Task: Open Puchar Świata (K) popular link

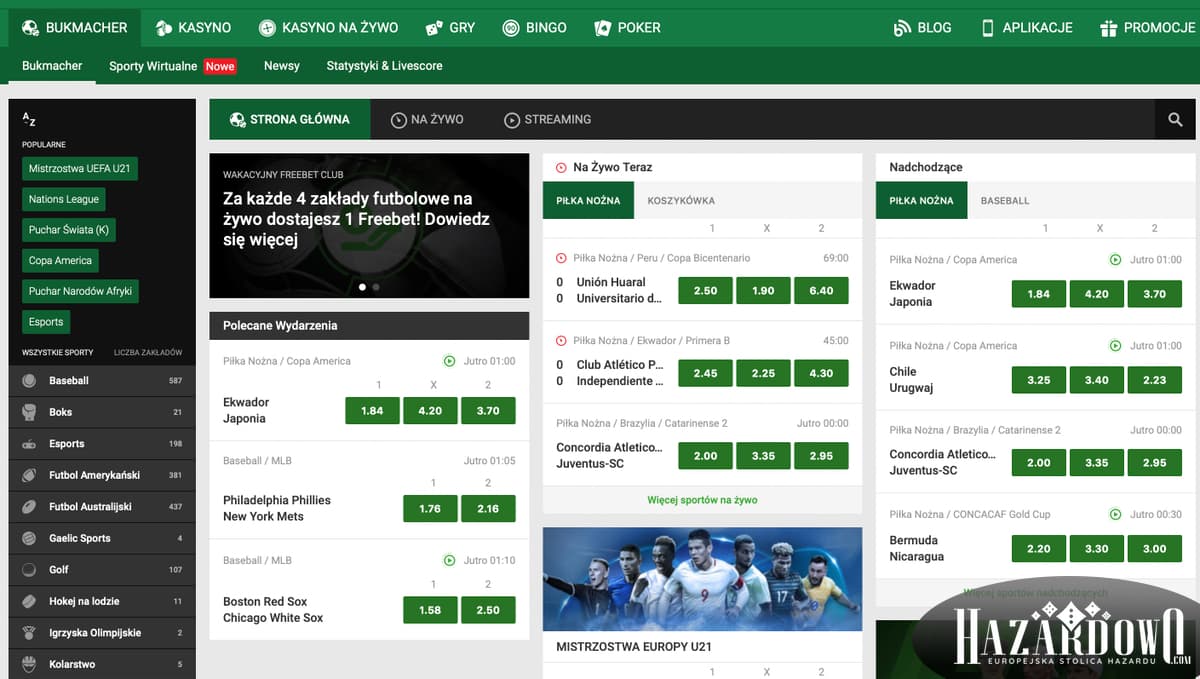Action: click(69, 230)
